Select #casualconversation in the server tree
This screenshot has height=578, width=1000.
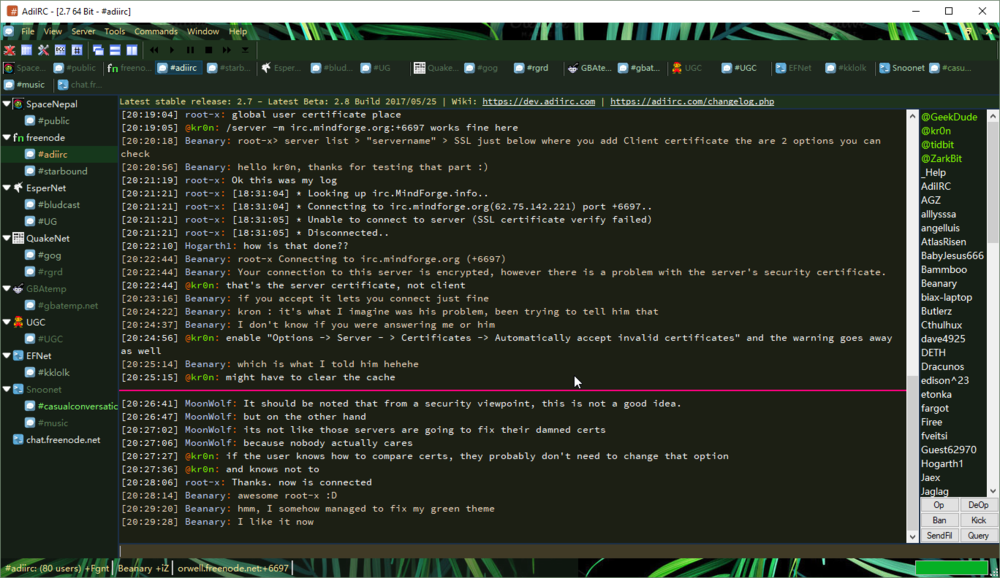tap(77, 406)
